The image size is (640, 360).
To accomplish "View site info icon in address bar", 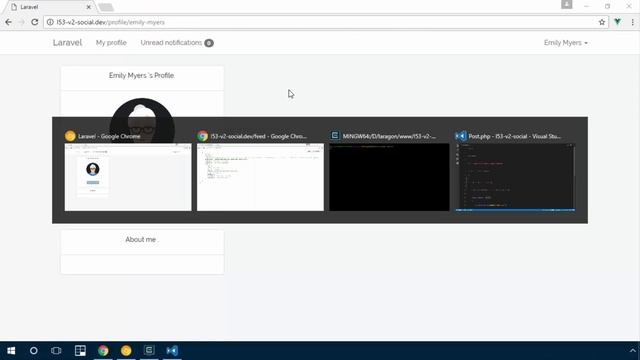I will point(50,22).
